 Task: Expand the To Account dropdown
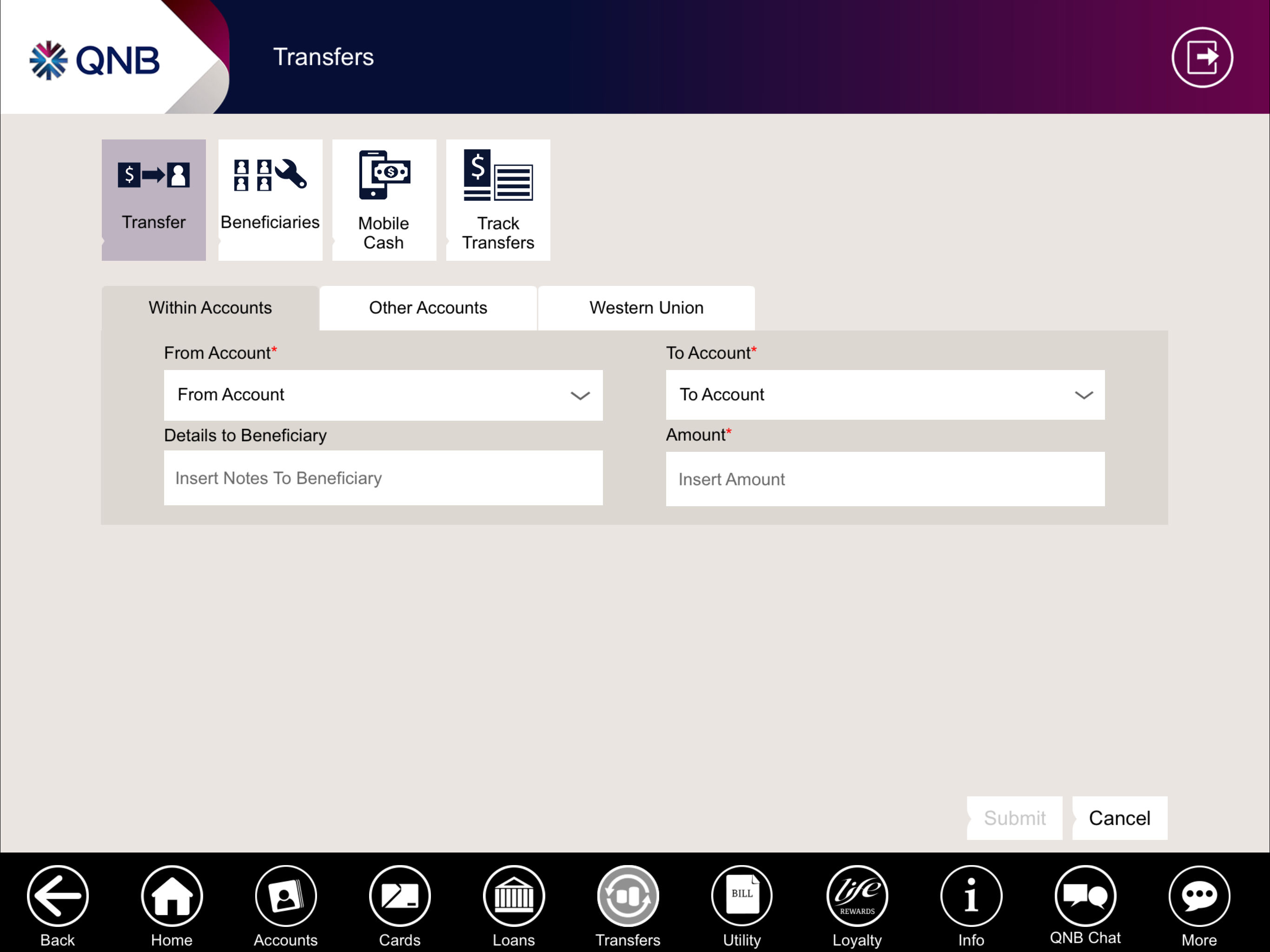coord(885,395)
